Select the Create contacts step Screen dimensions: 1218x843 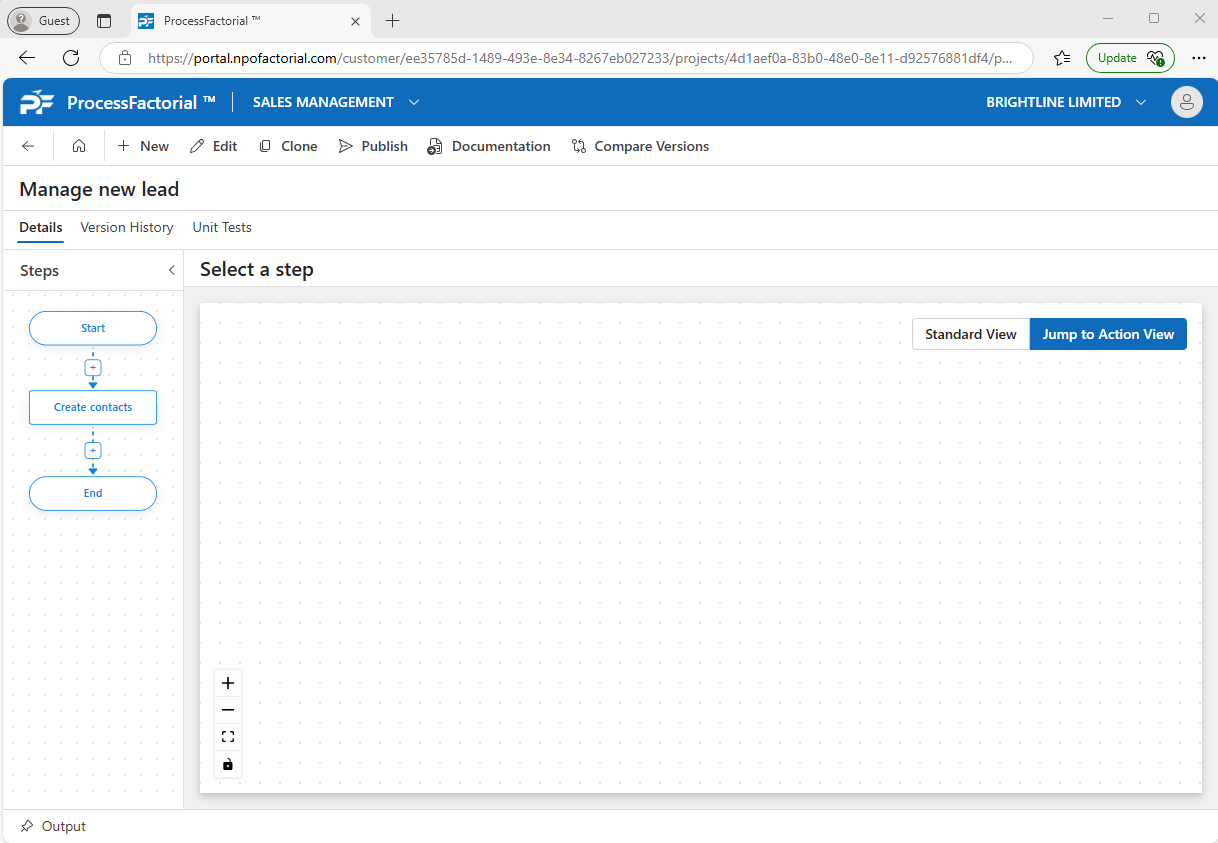coord(93,407)
